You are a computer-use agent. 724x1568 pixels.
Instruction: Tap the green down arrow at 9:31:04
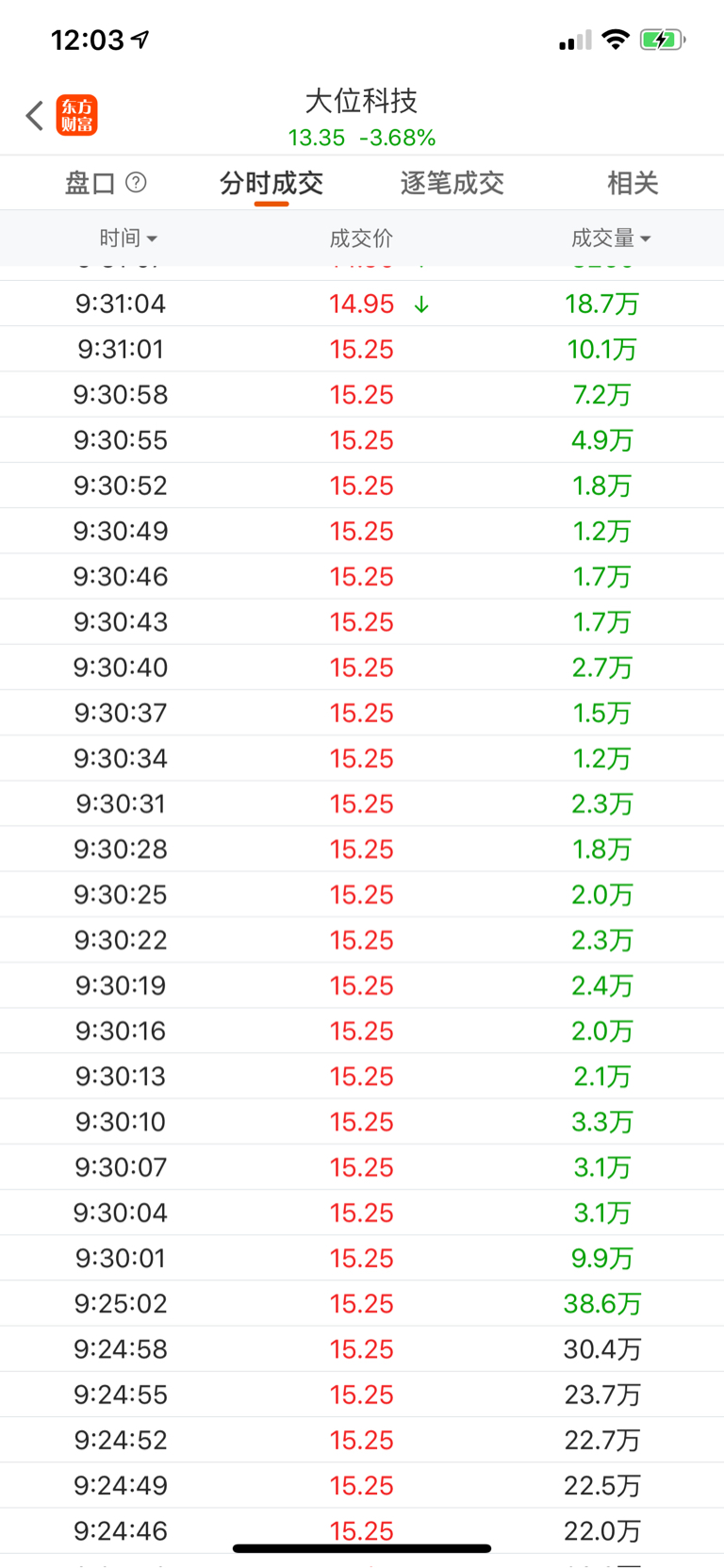click(421, 305)
